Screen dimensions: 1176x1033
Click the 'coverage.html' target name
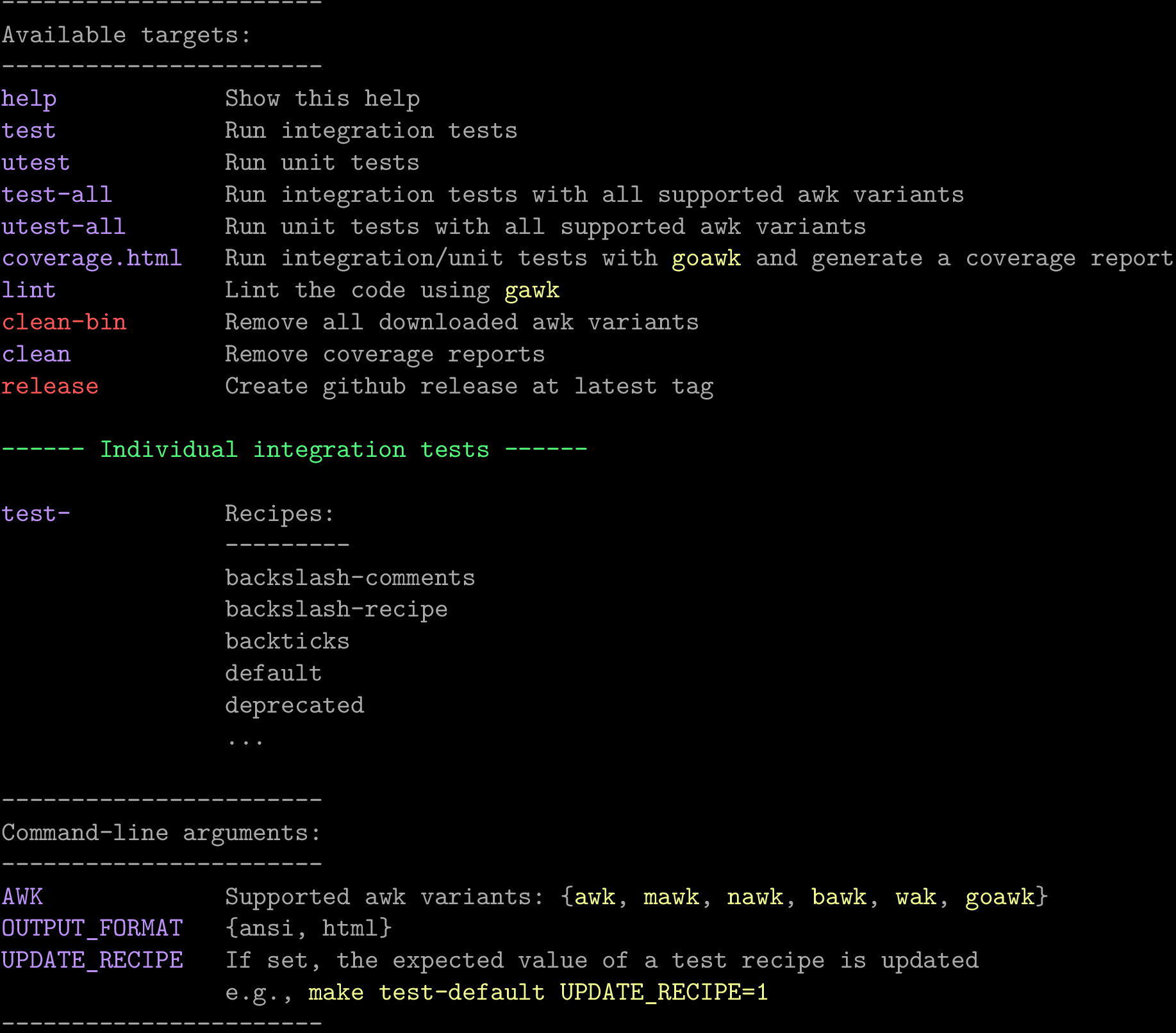click(92, 258)
